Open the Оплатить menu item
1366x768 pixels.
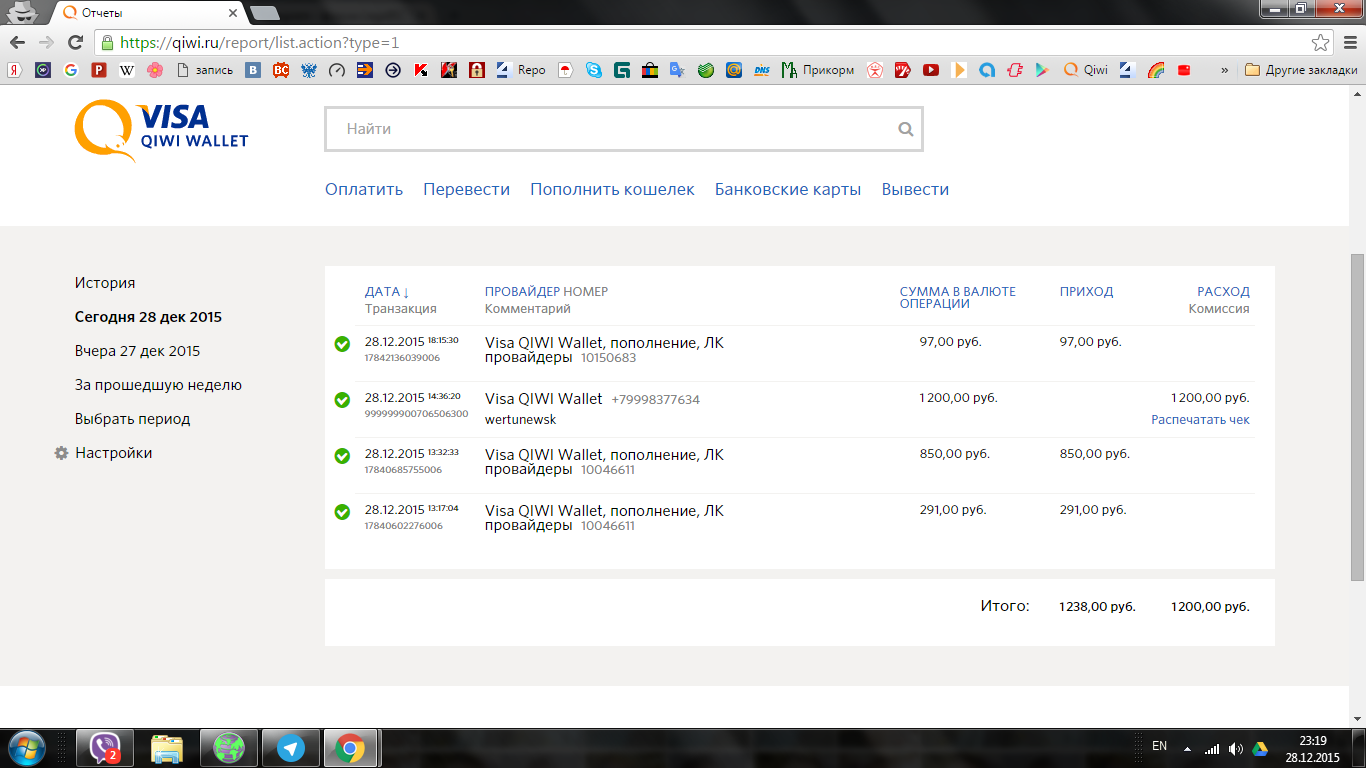click(364, 189)
